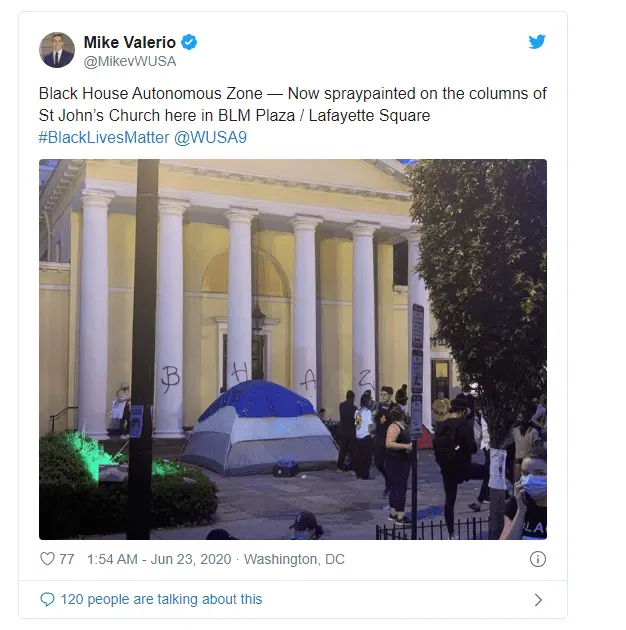
Task: Open the @WUSA9 mention link
Action: 210,137
